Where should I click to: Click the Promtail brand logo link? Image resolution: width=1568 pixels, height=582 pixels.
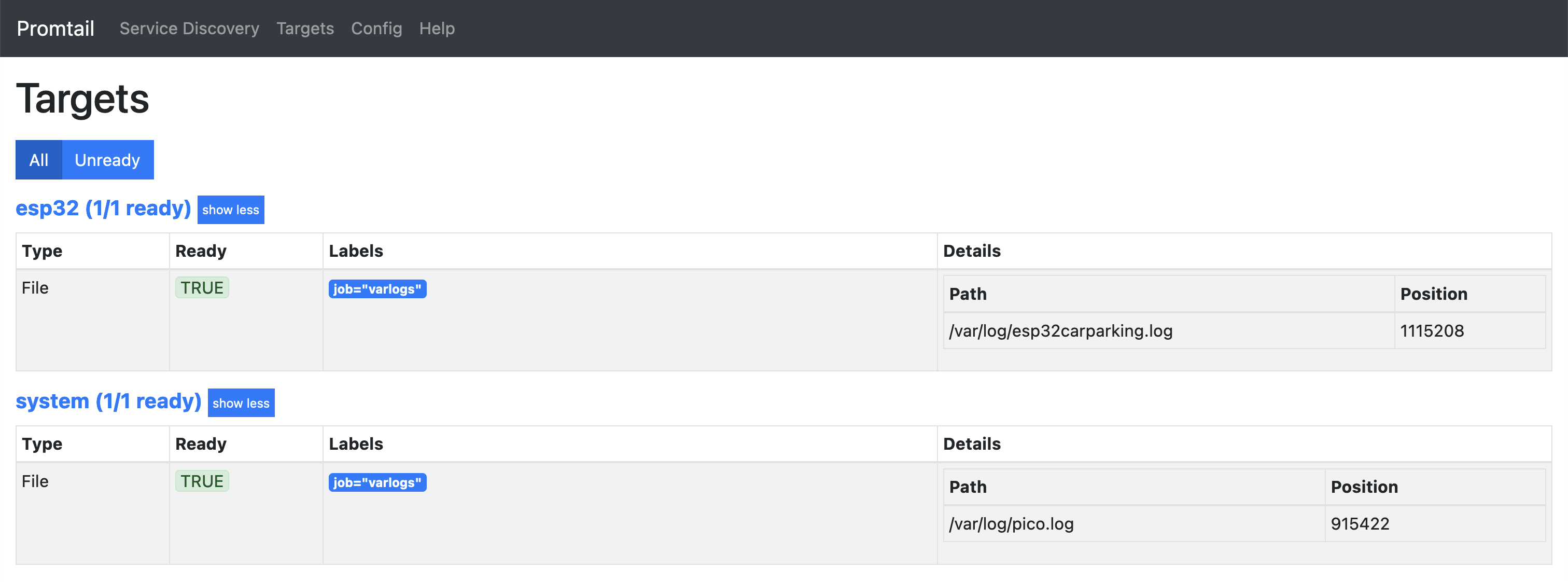tap(55, 29)
